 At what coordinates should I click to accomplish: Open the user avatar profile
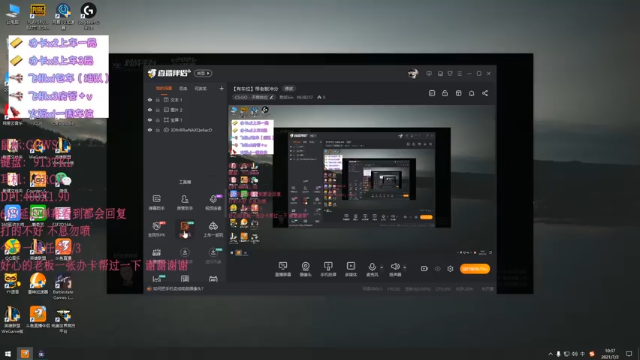(413, 73)
